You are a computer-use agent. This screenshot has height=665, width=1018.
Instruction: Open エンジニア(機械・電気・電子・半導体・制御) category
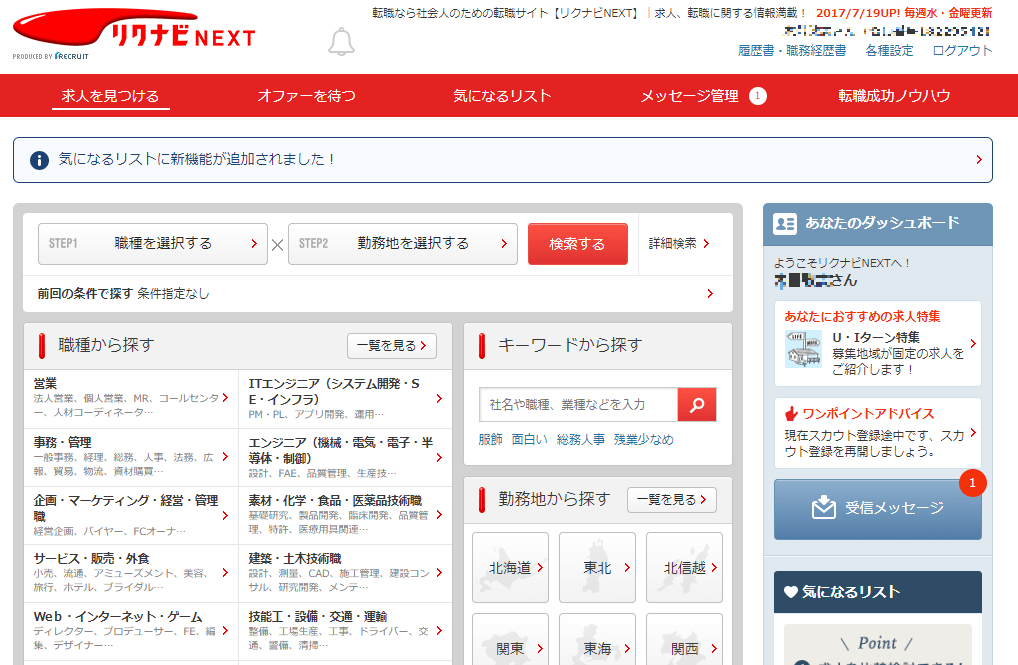coord(345,457)
